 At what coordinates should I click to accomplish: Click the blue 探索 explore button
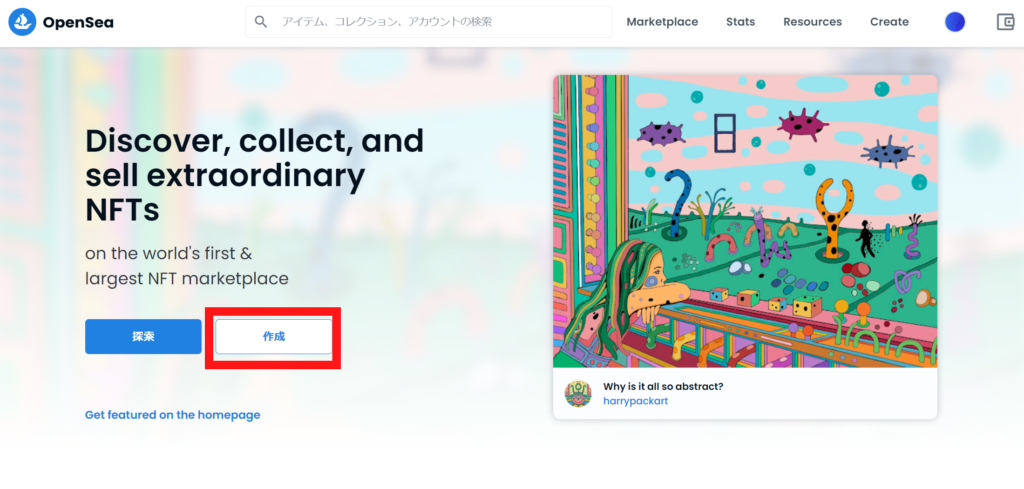pyautogui.click(x=143, y=337)
